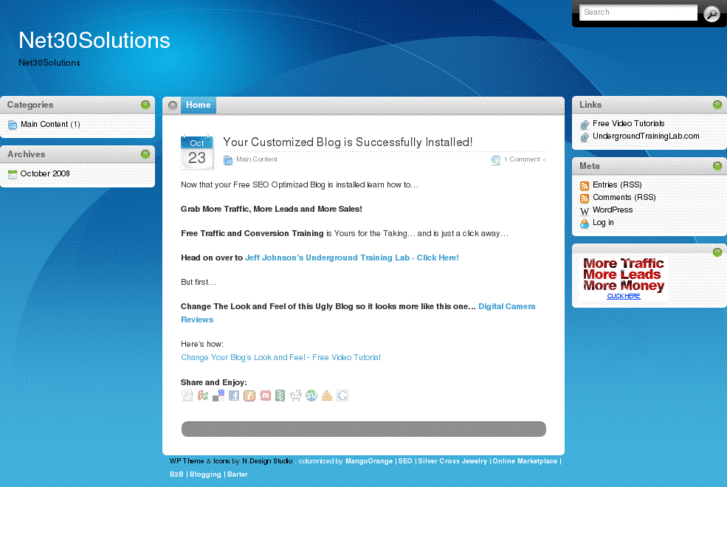Screen dimensions: 727x545
Task: Open post title 'Your Customized Blog is Successfully Installed!'
Action: (348, 142)
